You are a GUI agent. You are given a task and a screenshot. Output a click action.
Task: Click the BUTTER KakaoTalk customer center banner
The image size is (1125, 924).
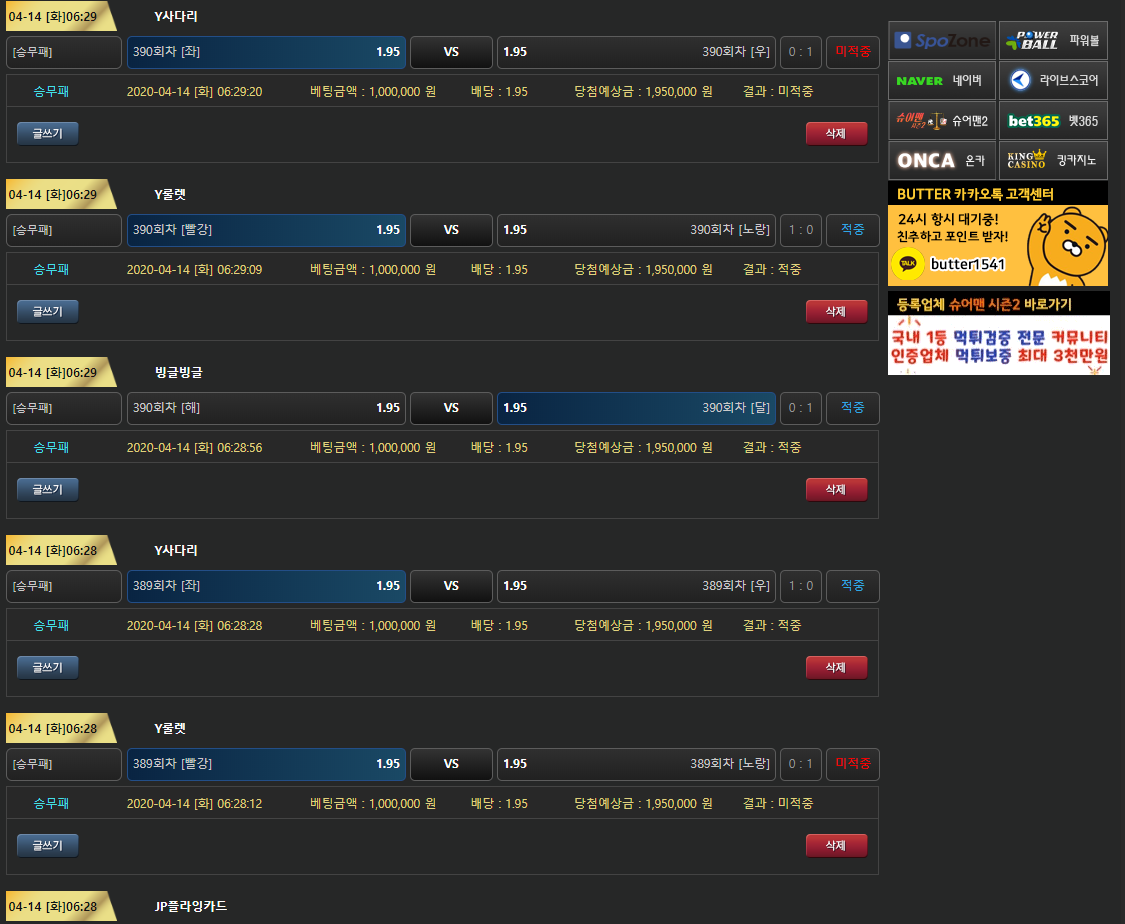tap(998, 235)
